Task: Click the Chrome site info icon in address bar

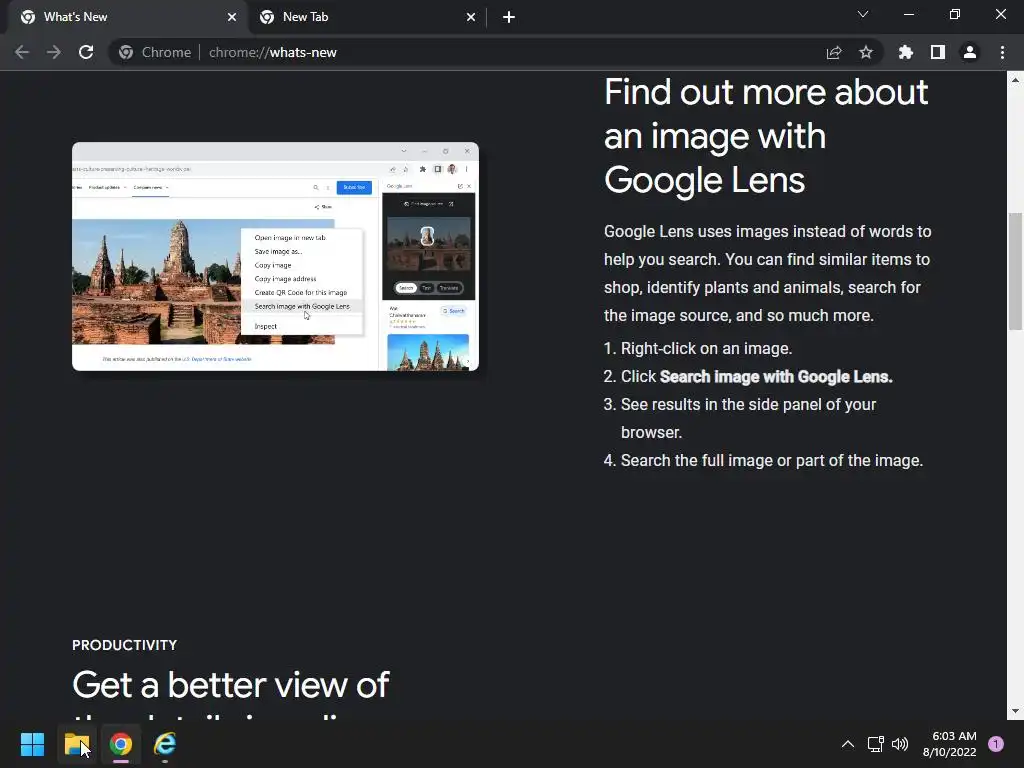Action: click(x=126, y=52)
